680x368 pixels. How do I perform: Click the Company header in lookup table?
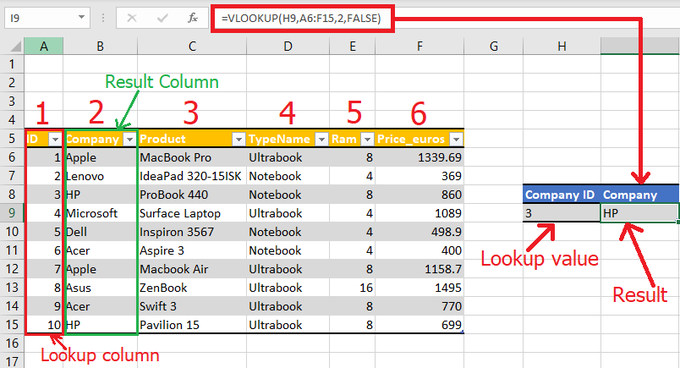pos(640,195)
